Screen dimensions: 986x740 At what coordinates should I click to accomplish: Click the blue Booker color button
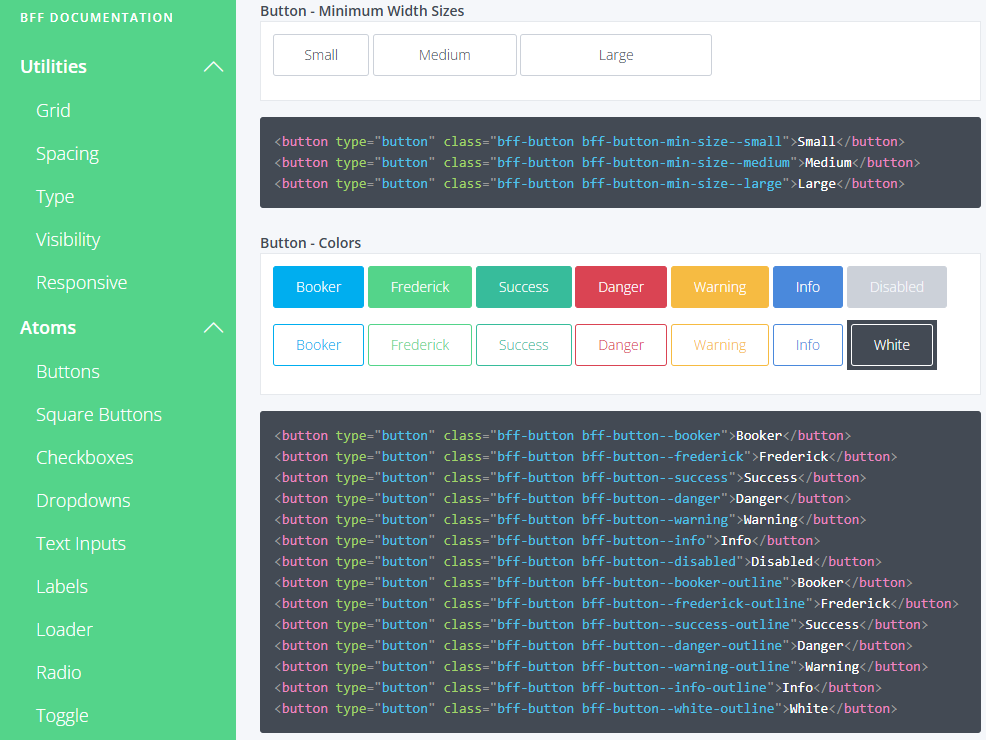point(318,286)
